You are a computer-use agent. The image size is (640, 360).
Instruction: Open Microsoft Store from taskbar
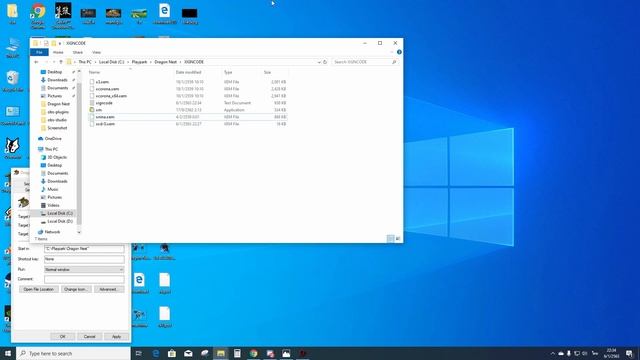pyautogui.click(x=172, y=353)
